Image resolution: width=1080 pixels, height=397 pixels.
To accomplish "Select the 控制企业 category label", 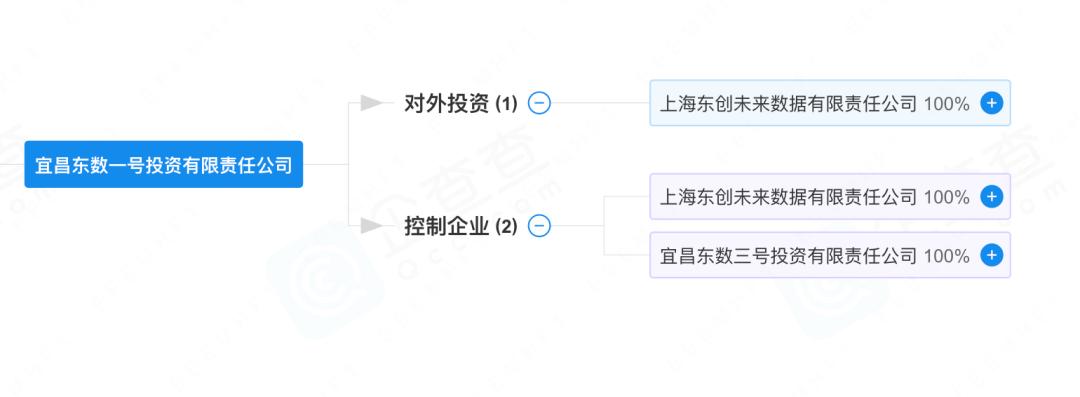I will tap(446, 225).
